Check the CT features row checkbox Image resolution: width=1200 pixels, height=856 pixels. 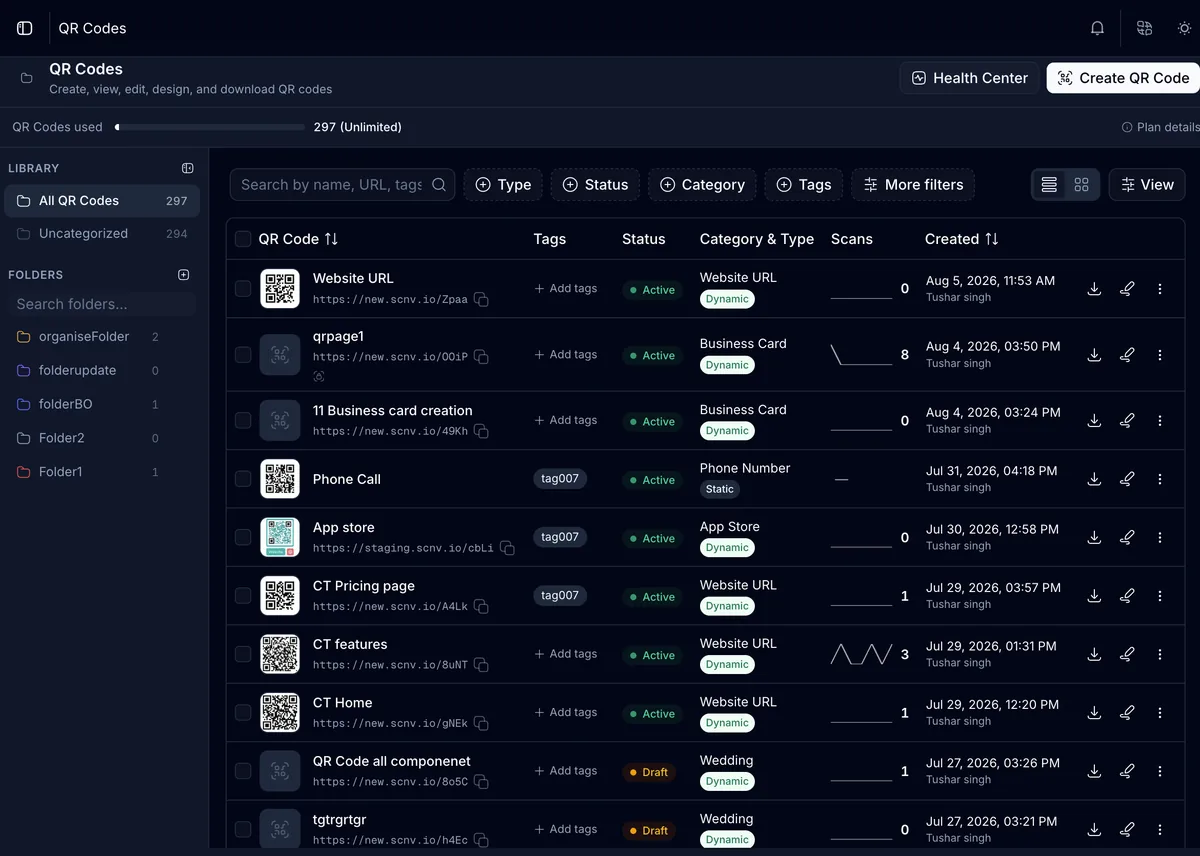(243, 654)
